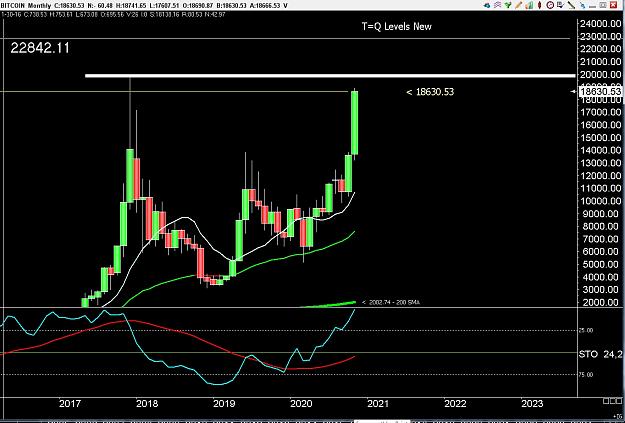This screenshot has width=625, height=423.
Task: Click the 20000.00 price axis label
Action: (601, 74)
